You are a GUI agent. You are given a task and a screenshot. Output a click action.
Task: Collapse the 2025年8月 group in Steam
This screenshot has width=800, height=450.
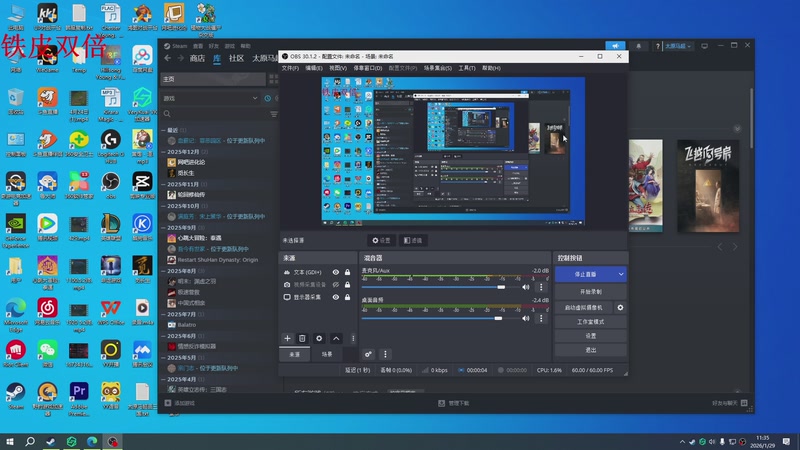(x=163, y=271)
